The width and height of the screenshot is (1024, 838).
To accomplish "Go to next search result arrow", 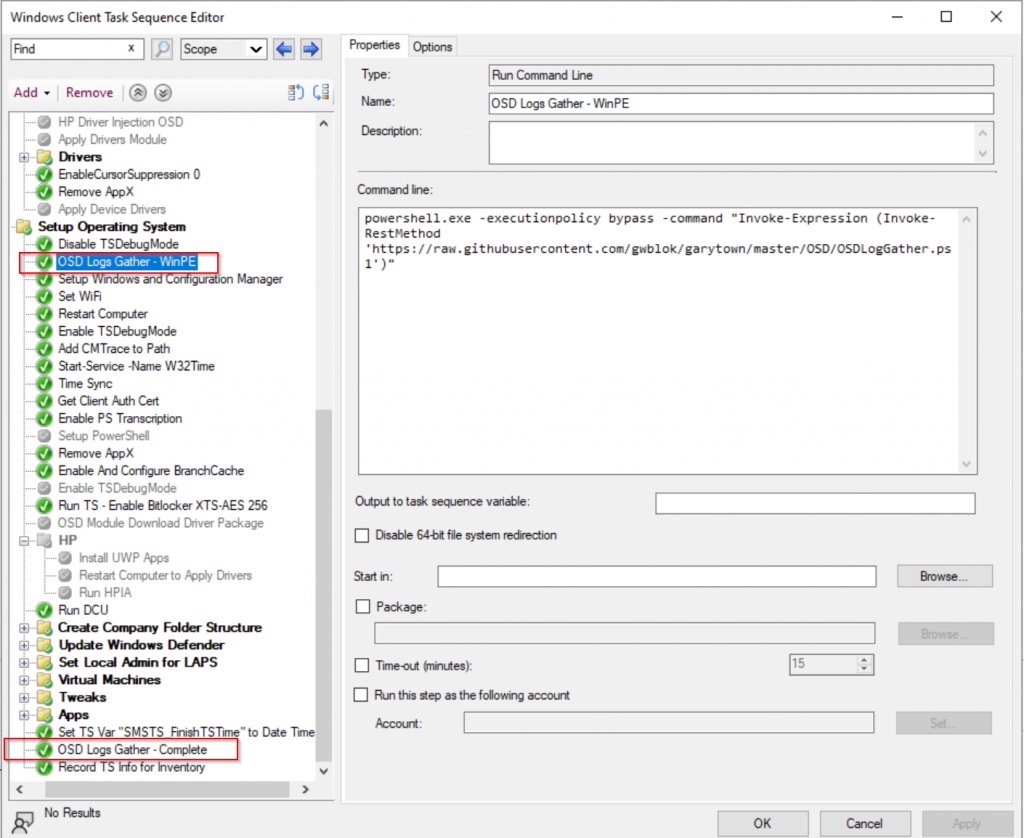I will coord(311,49).
